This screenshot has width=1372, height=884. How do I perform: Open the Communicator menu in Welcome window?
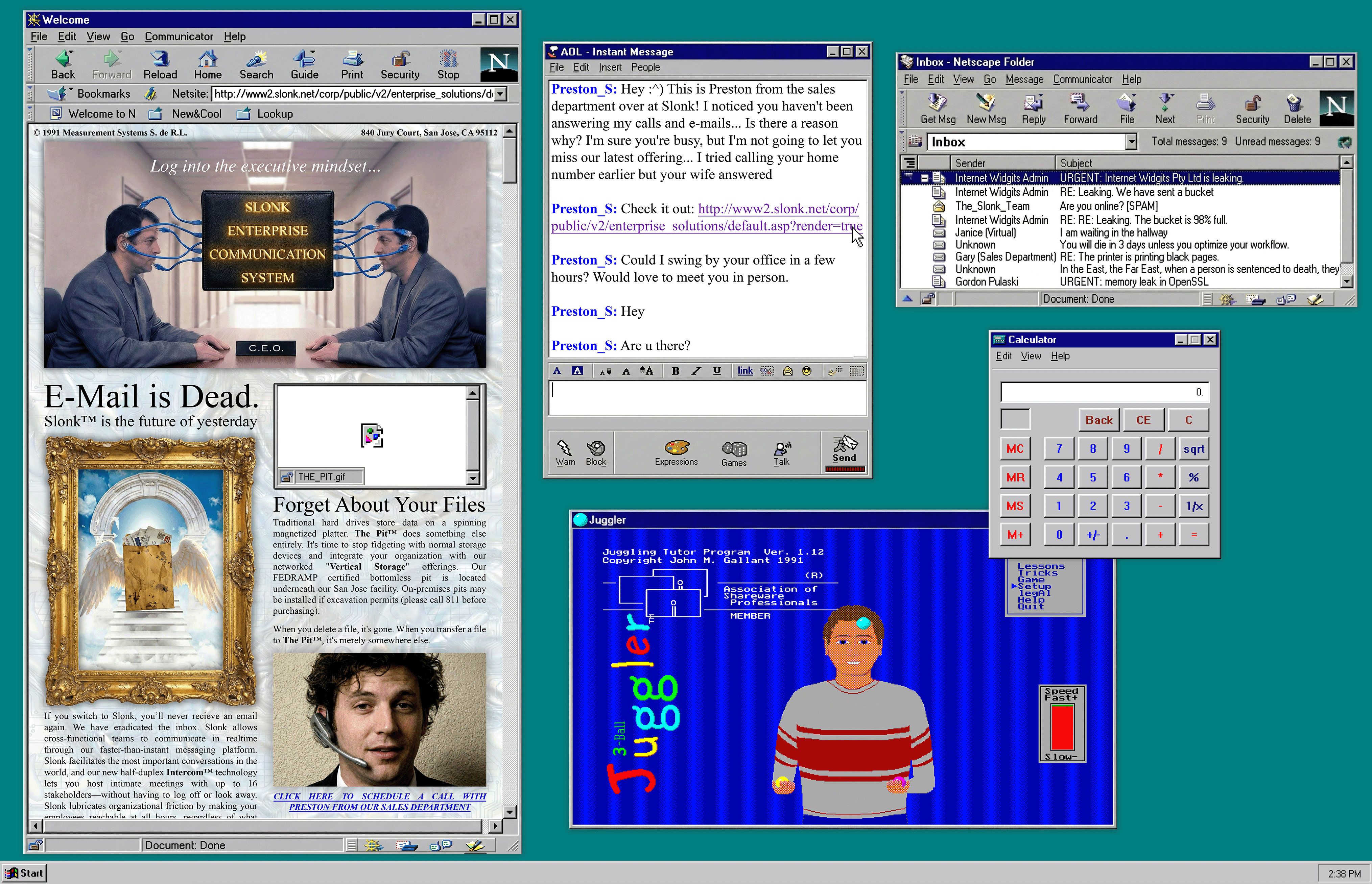(179, 37)
